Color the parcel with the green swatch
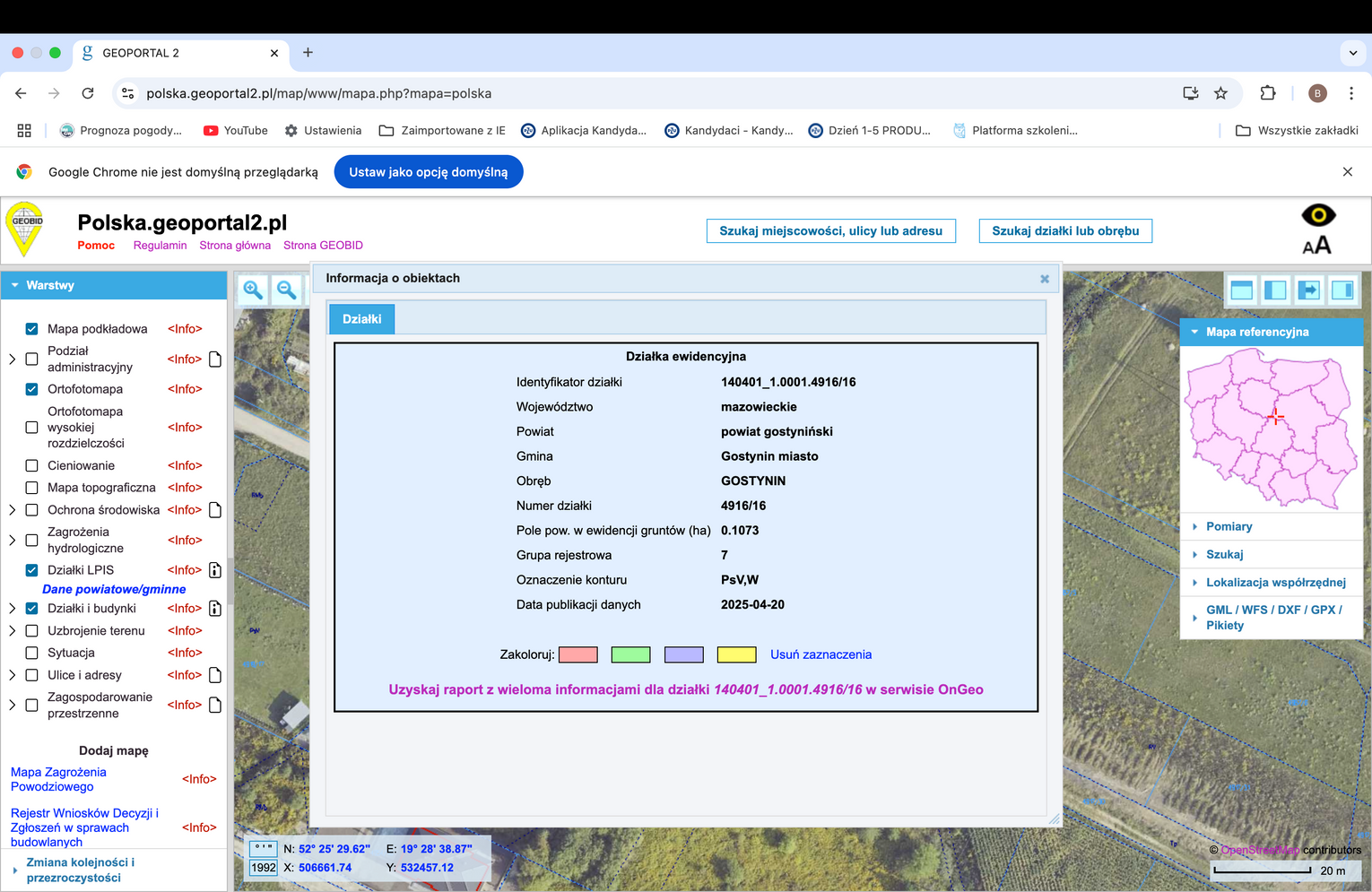 630,655
